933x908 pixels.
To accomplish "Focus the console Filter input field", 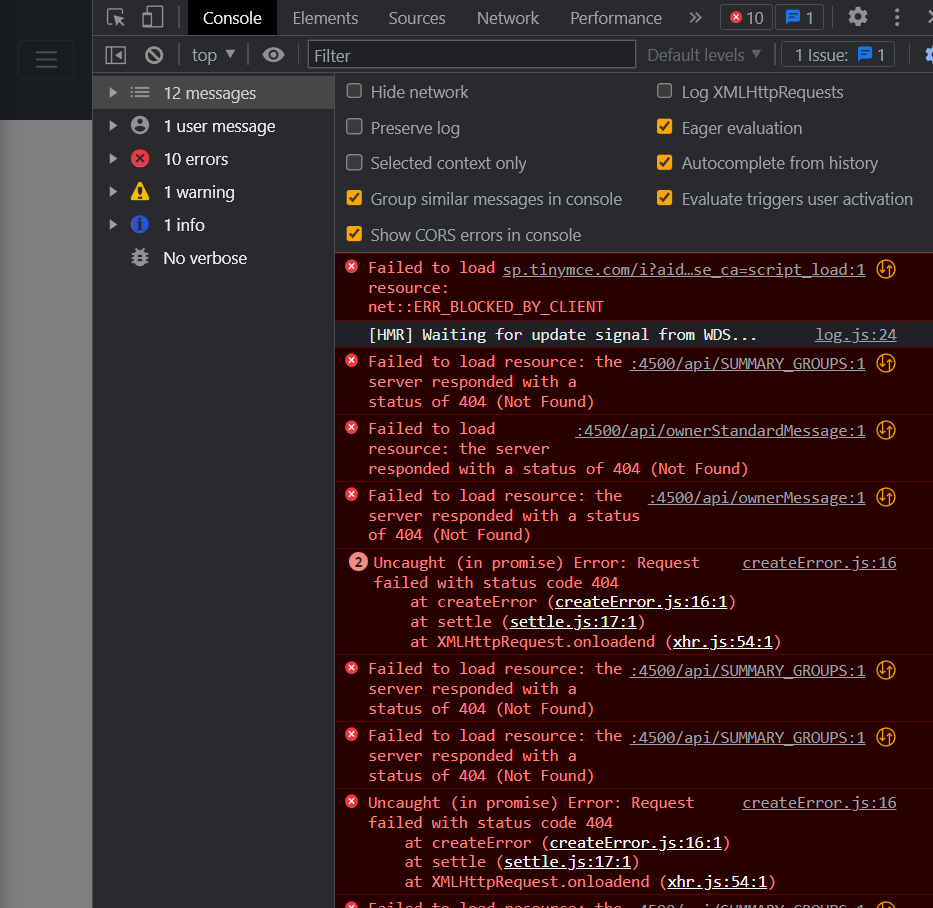I will click(471, 55).
